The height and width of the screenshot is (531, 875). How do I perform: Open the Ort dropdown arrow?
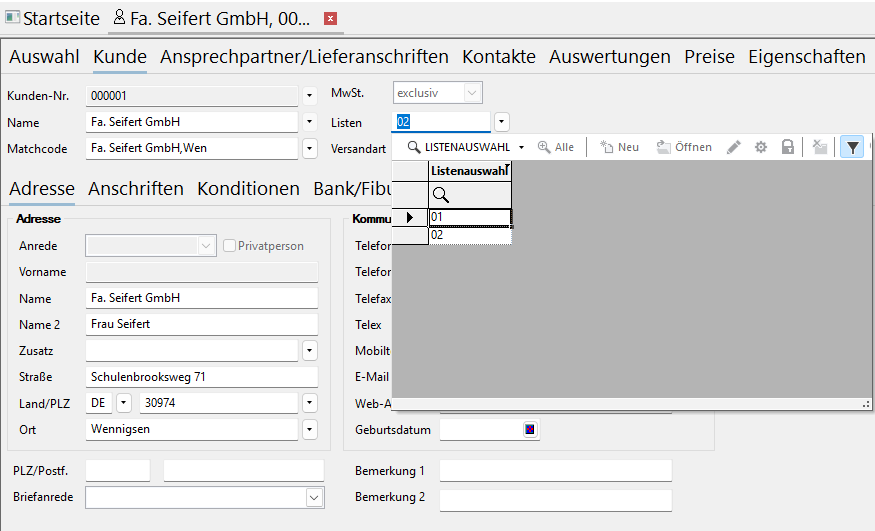click(309, 429)
